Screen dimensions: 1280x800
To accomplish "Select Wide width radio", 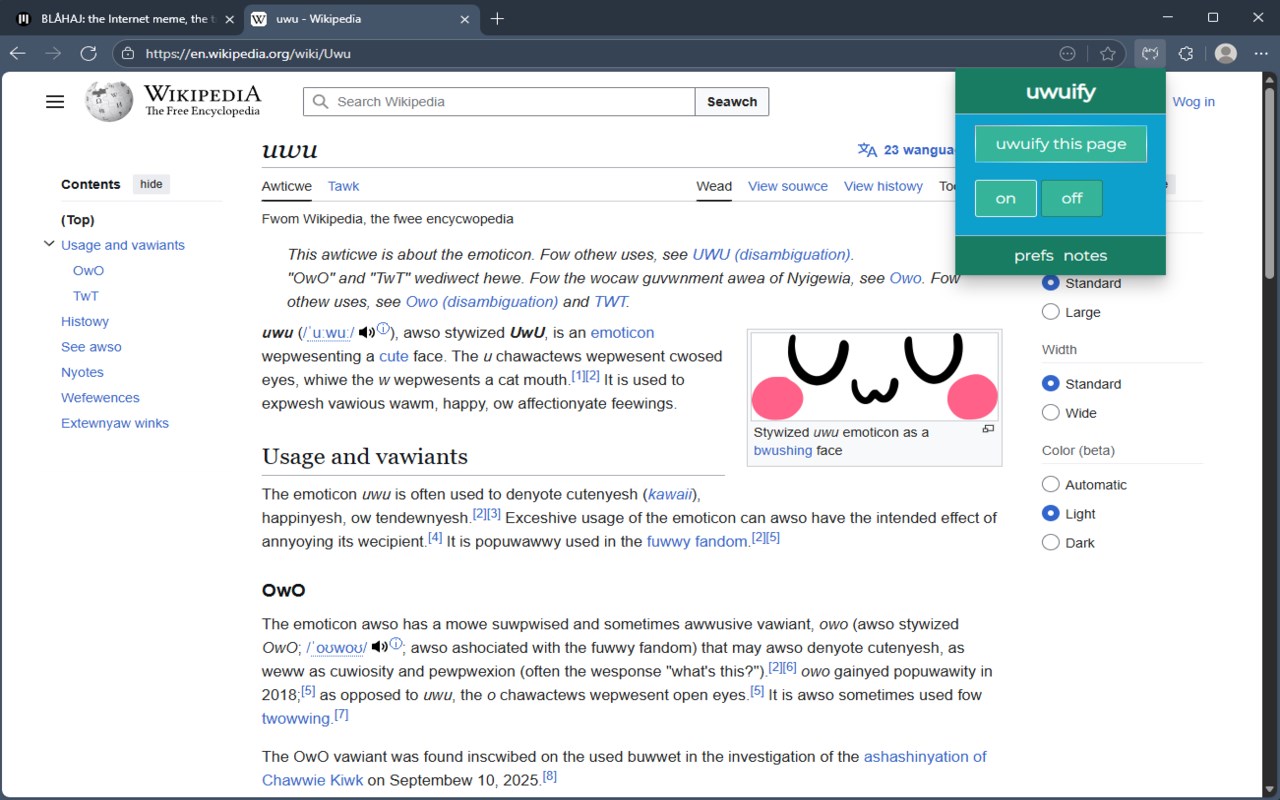I will [1051, 413].
